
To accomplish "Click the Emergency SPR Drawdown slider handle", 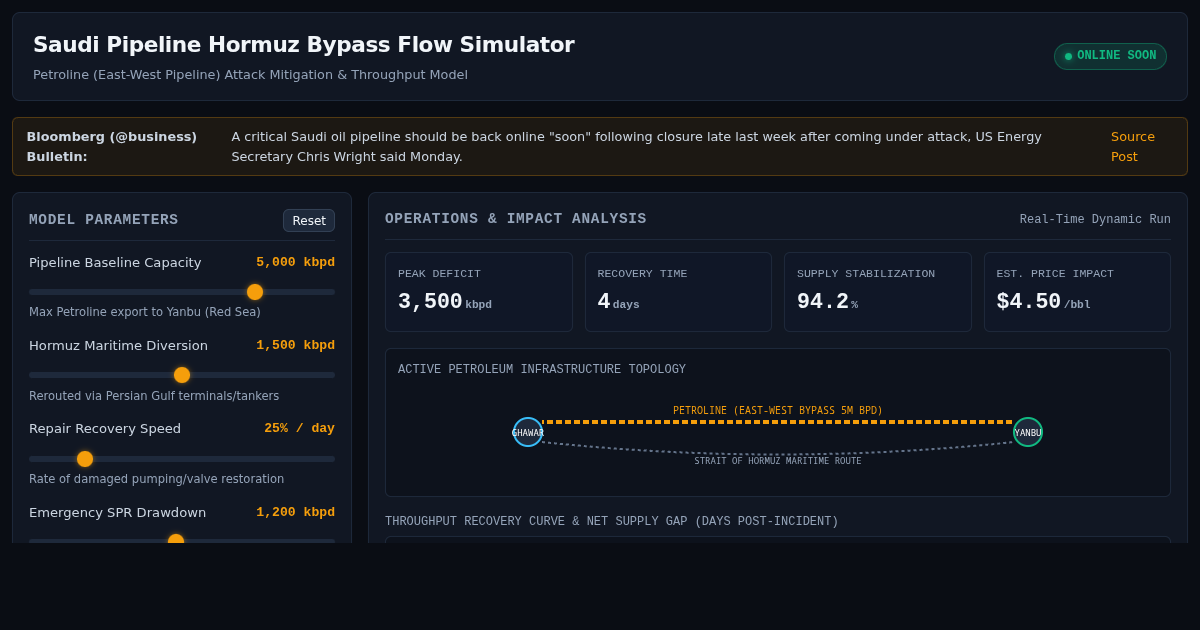I will tap(176, 540).
